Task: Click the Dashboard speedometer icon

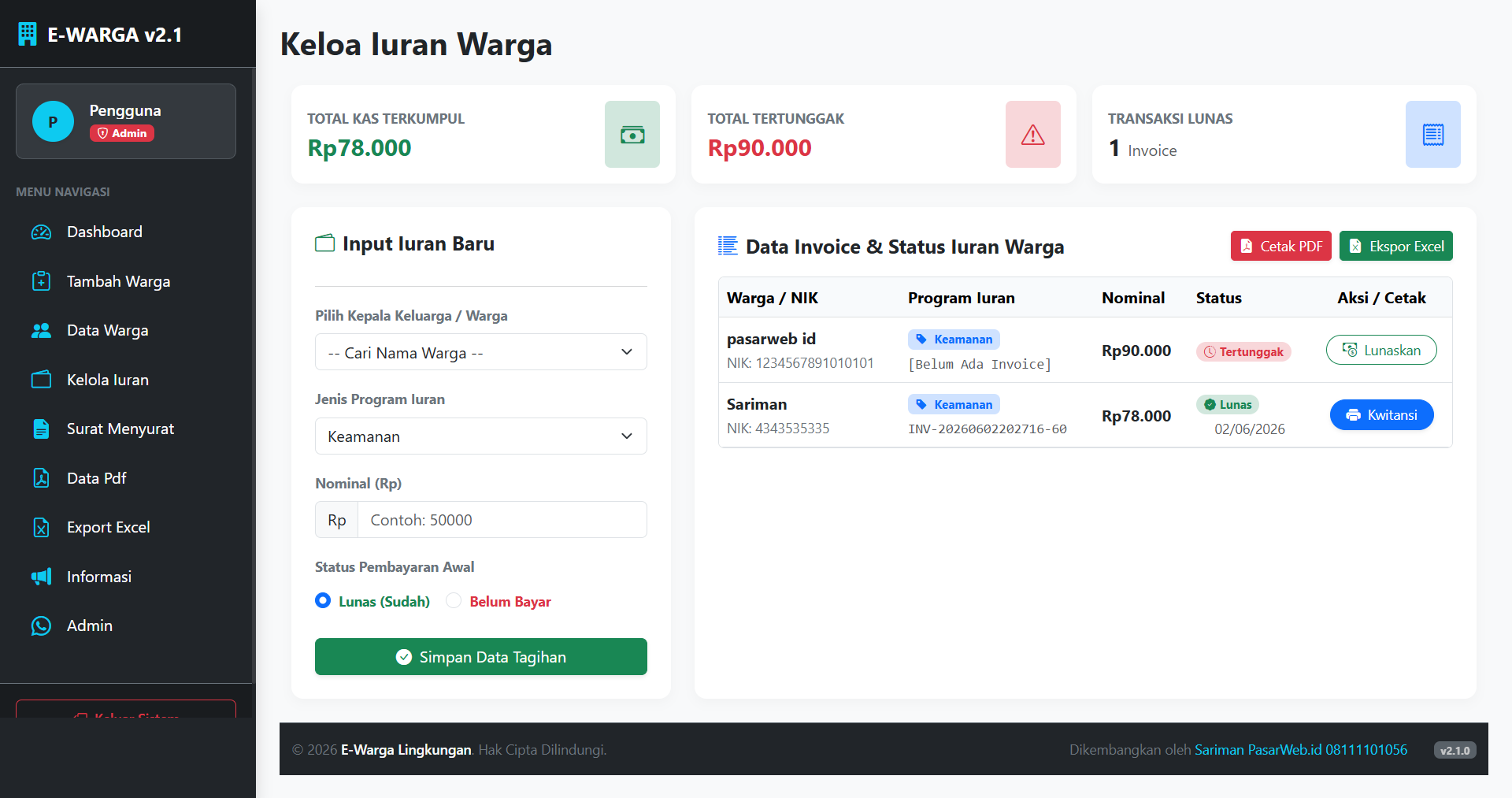Action: point(41,232)
